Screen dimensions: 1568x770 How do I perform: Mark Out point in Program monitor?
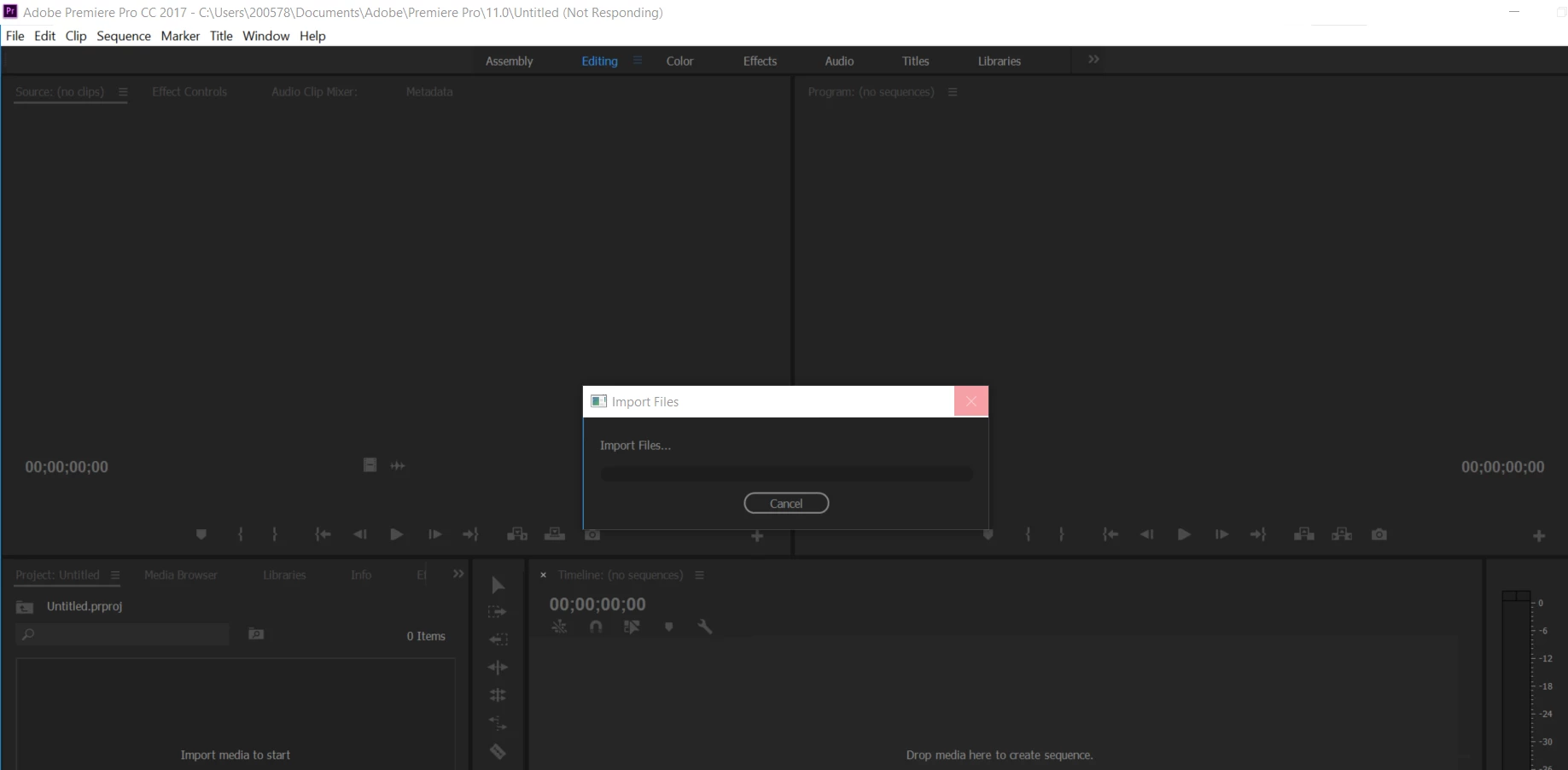click(x=1061, y=534)
